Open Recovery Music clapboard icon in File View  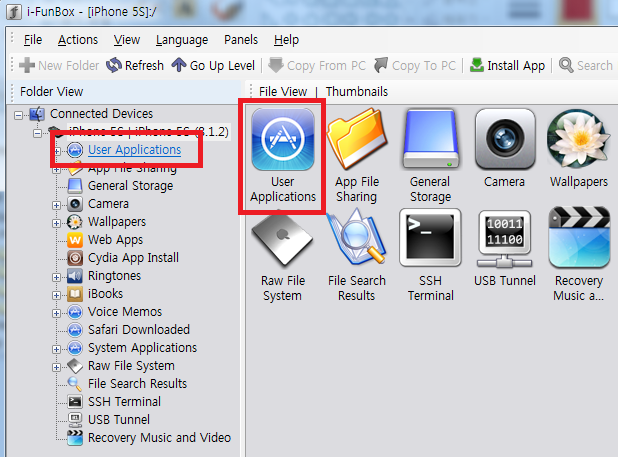point(579,237)
